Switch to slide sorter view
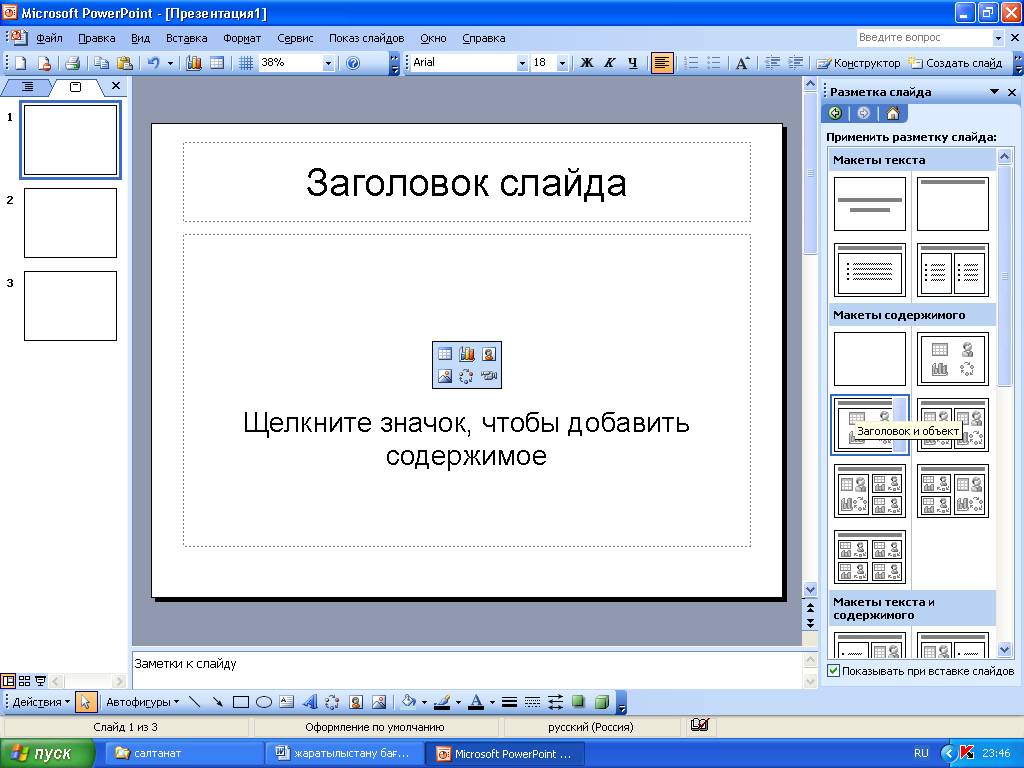 [25, 680]
